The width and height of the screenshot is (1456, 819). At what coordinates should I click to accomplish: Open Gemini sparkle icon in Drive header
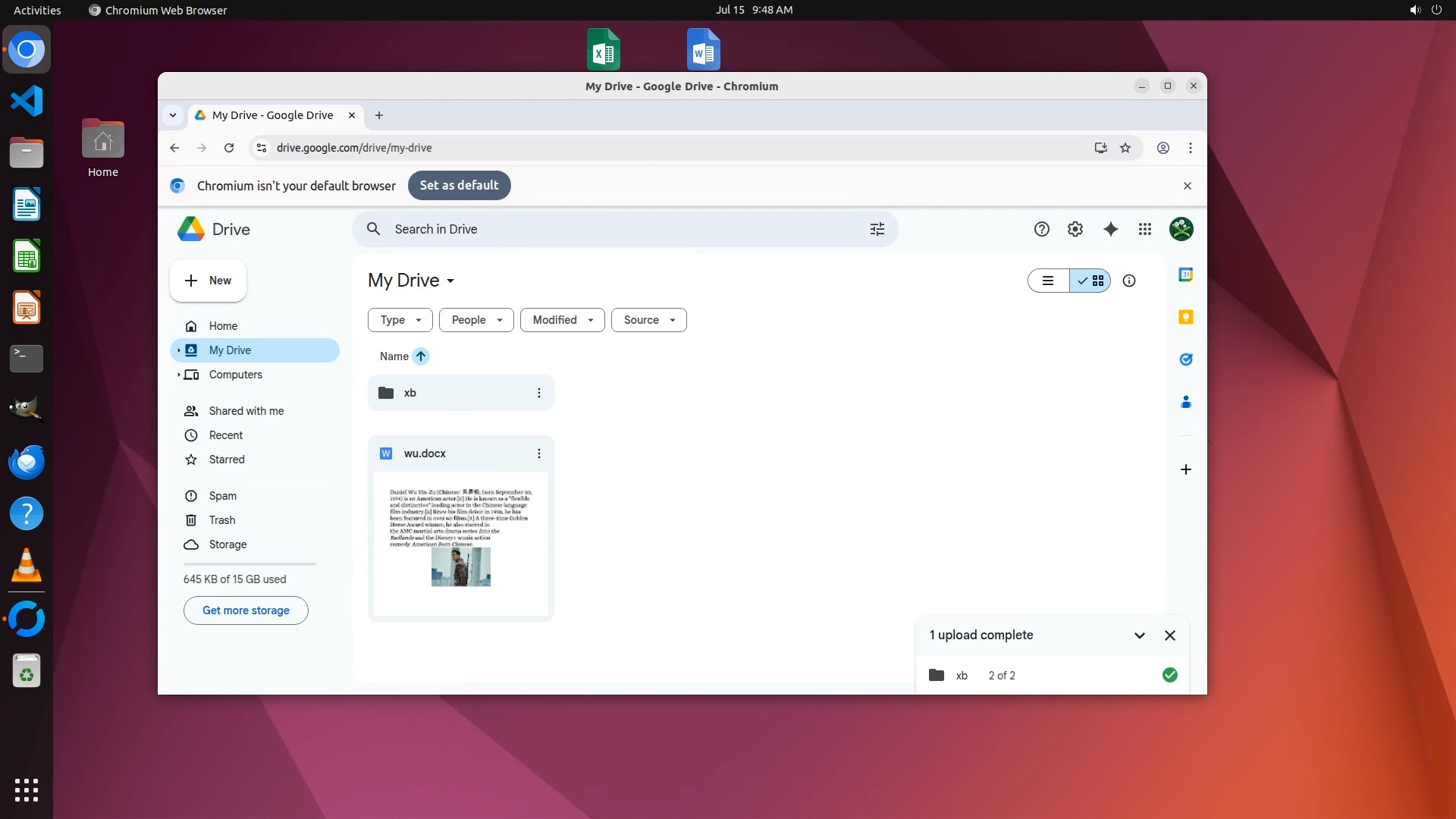click(x=1110, y=229)
